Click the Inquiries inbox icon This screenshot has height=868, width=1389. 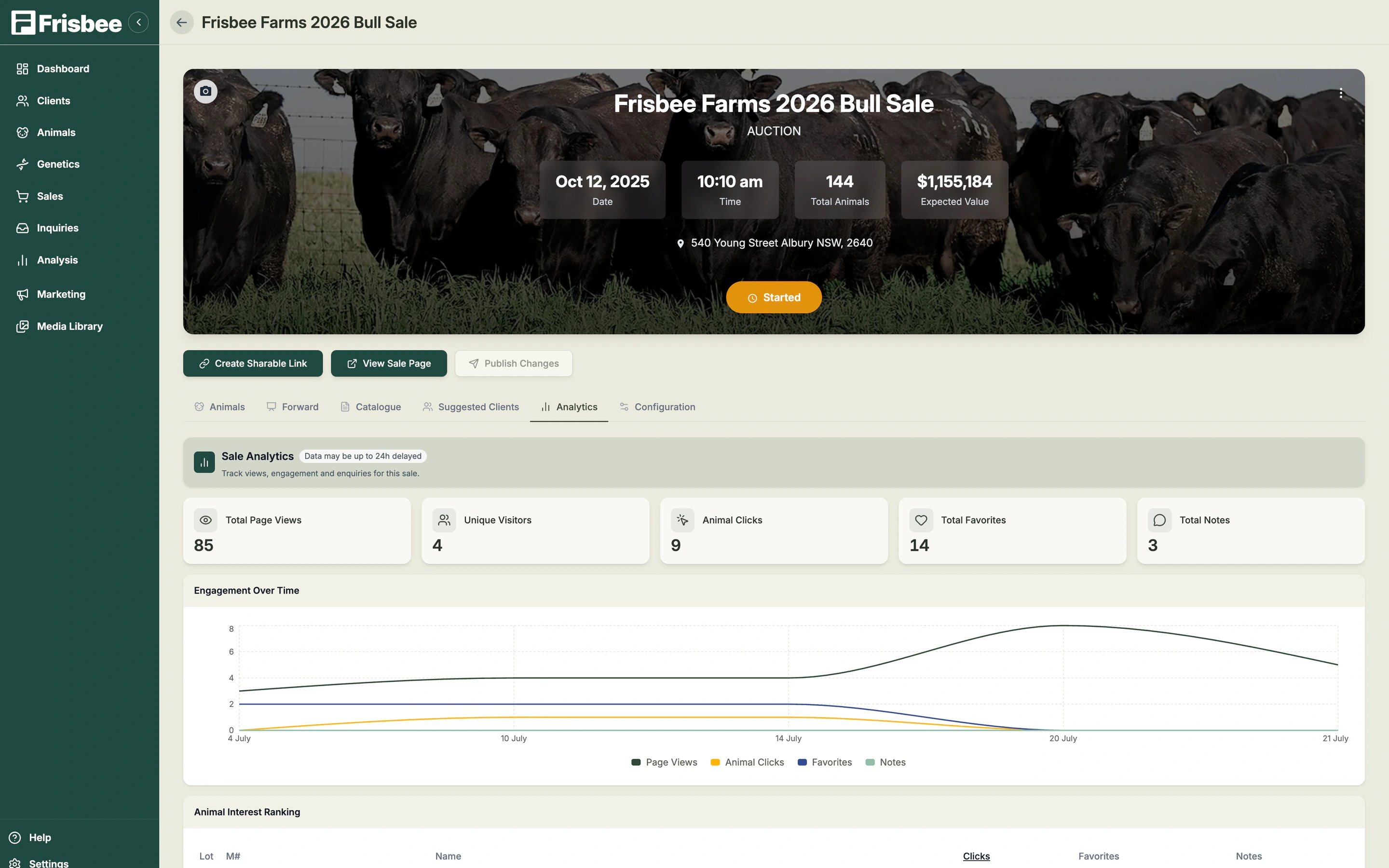22,228
